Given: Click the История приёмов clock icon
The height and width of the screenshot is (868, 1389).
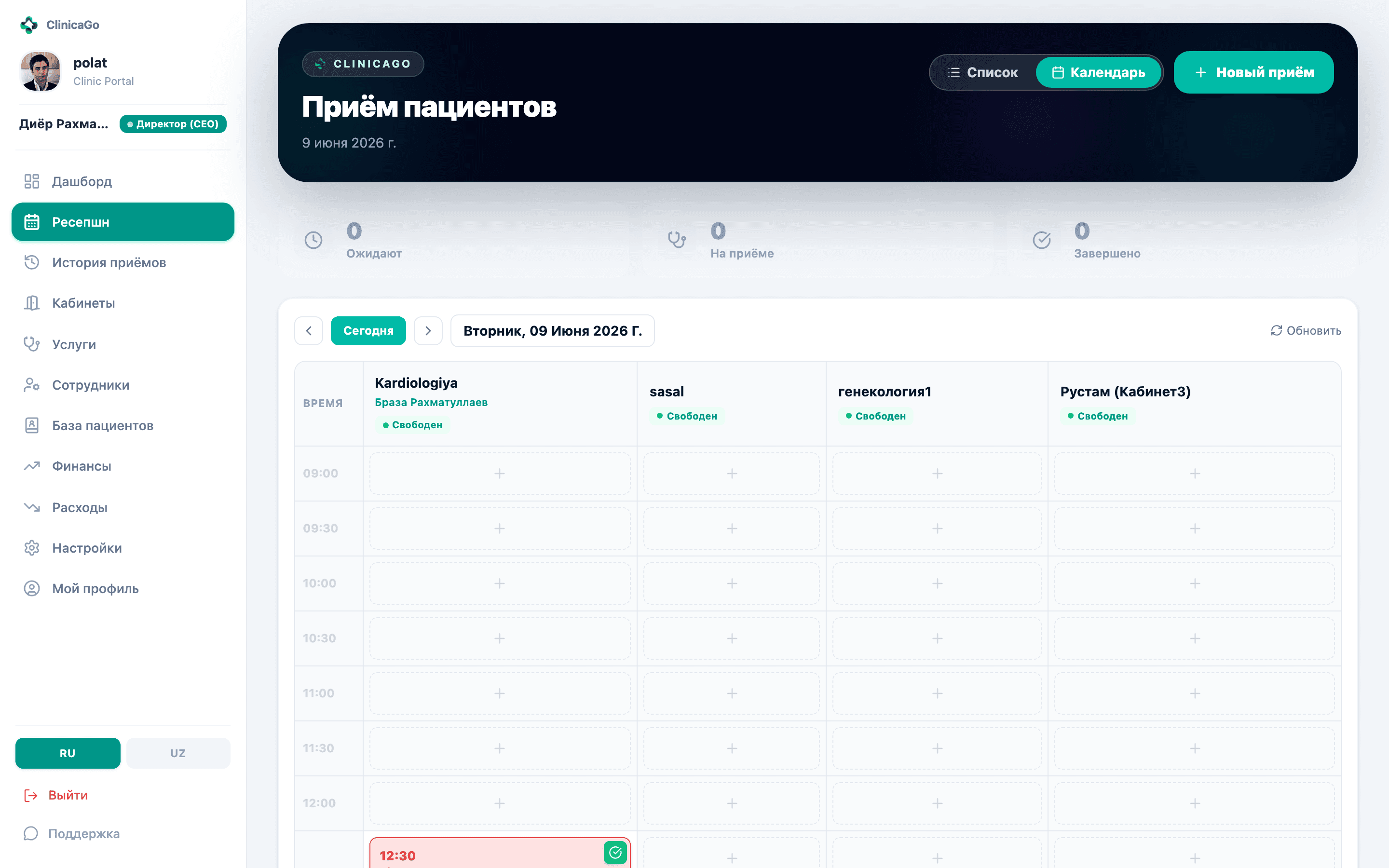Looking at the screenshot, I should tap(31, 262).
